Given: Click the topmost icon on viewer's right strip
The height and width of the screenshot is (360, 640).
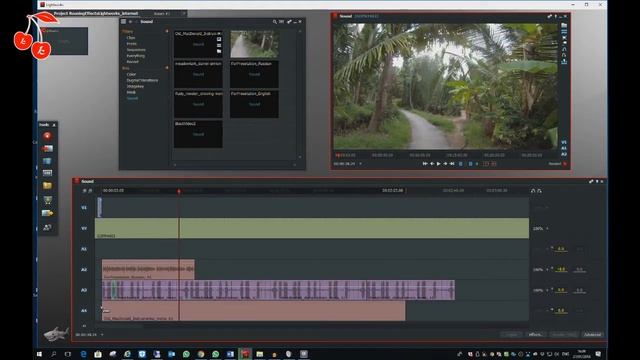Looking at the screenshot, I should [x=564, y=25].
